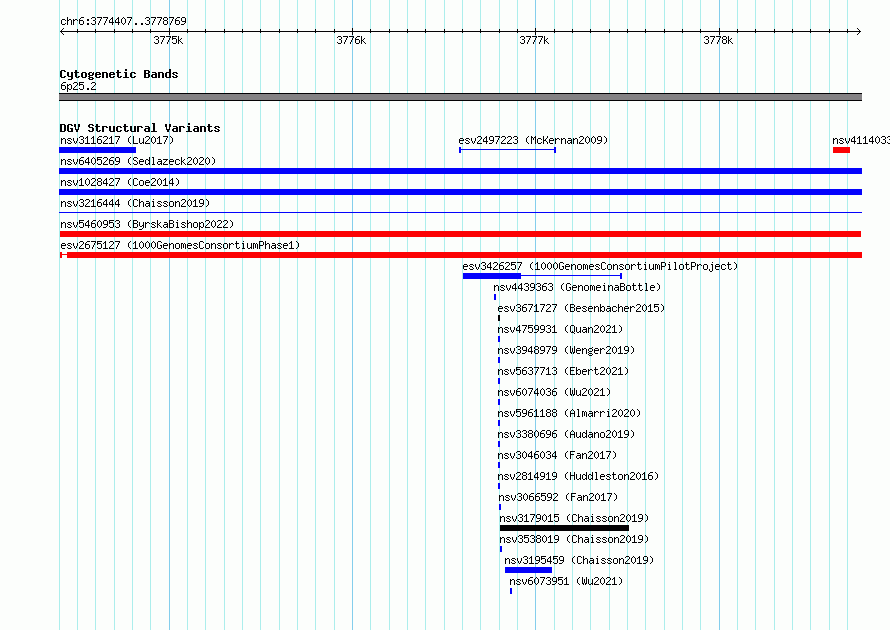The image size is (890, 630).
Task: Click the blue bar for nsv6405269
Action: [460, 171]
